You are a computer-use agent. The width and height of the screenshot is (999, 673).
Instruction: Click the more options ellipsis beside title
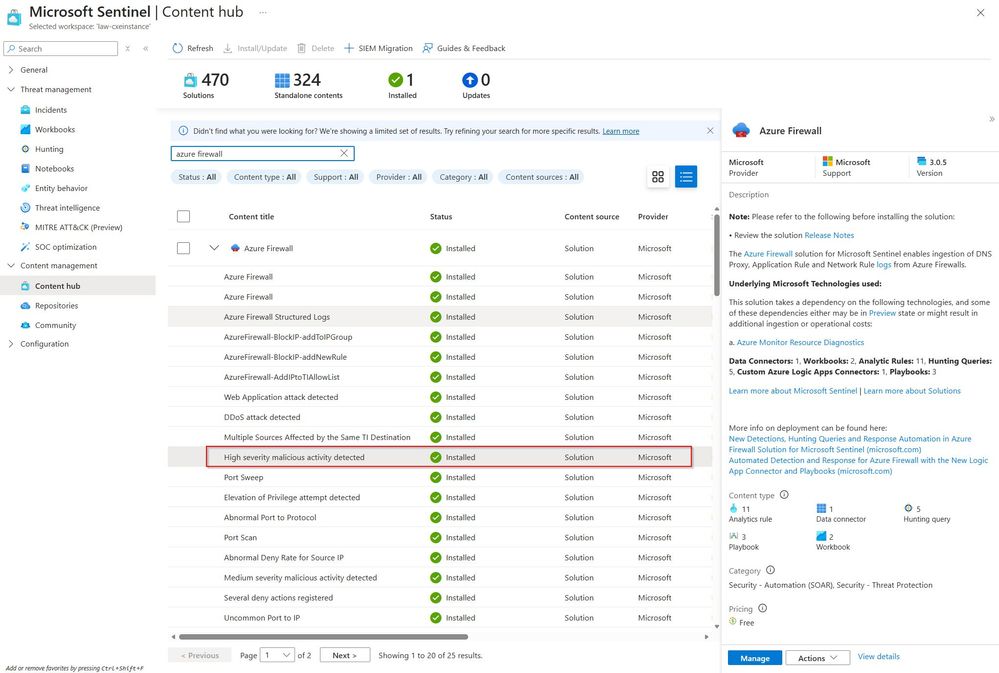click(x=262, y=12)
